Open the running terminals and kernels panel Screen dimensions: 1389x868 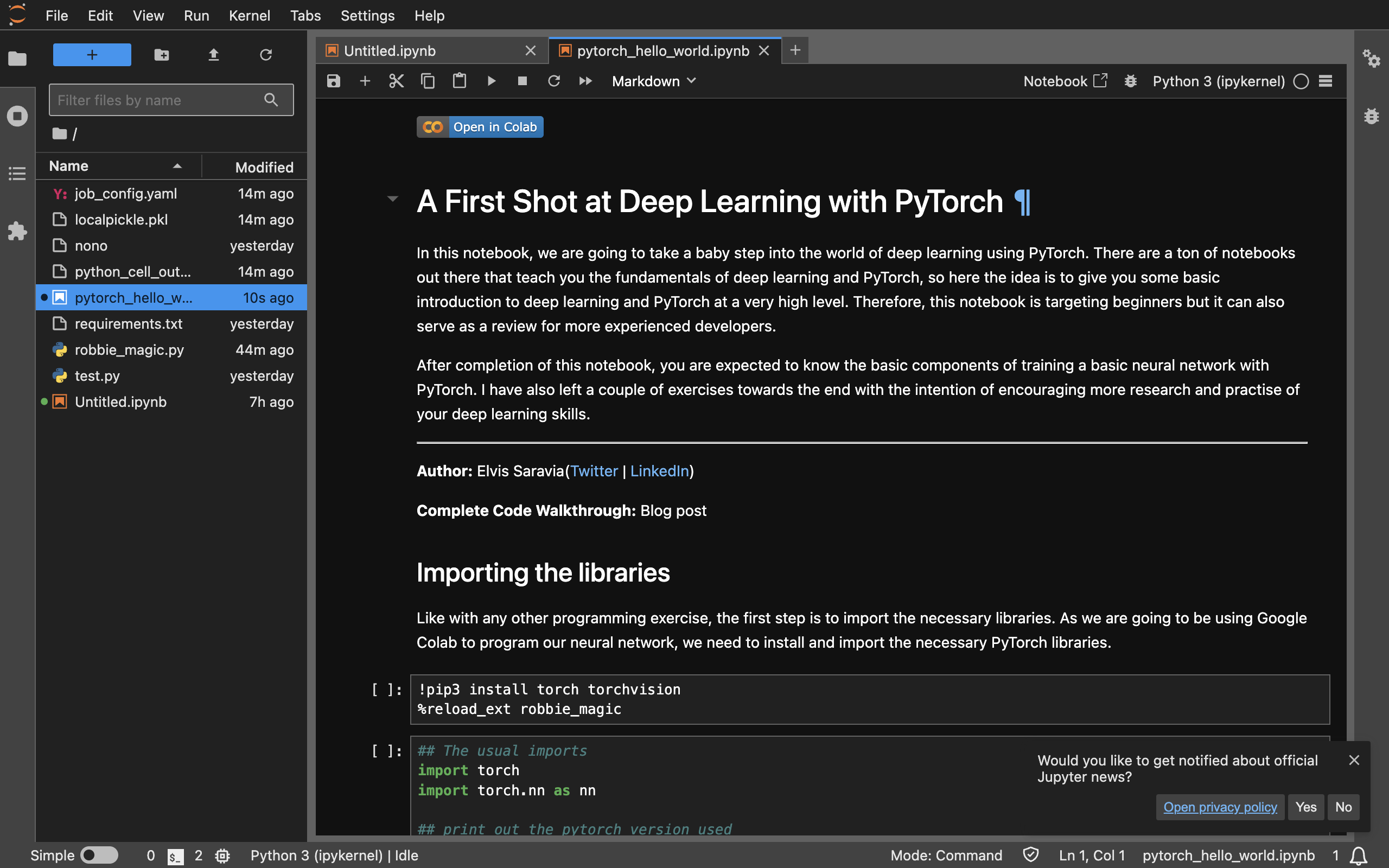tap(17, 116)
